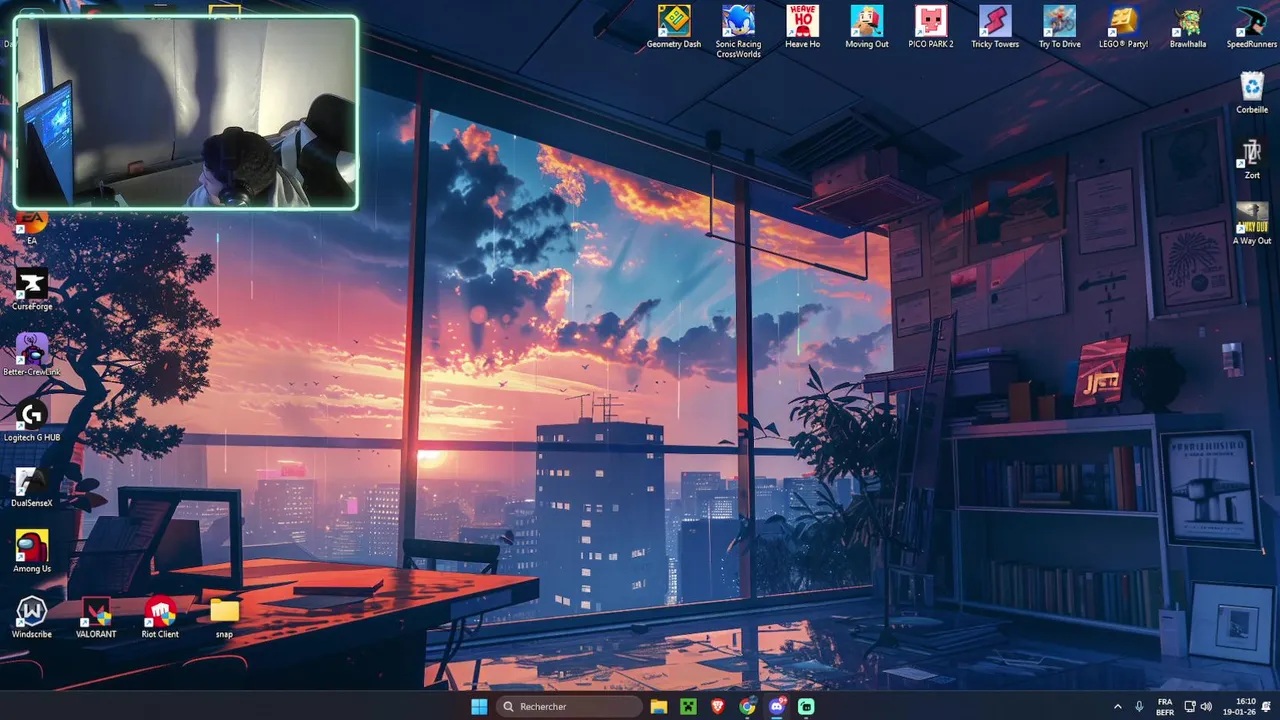Open the Windows Start menu
This screenshot has width=1280, height=720.
[x=479, y=707]
